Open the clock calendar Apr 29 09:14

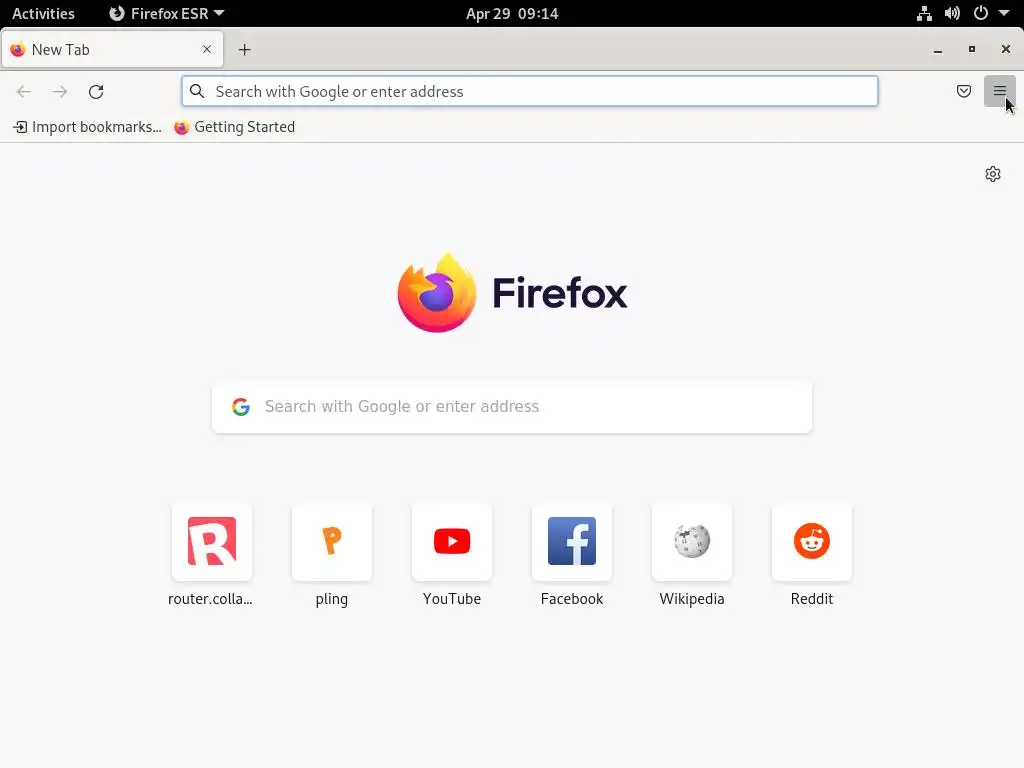512,14
